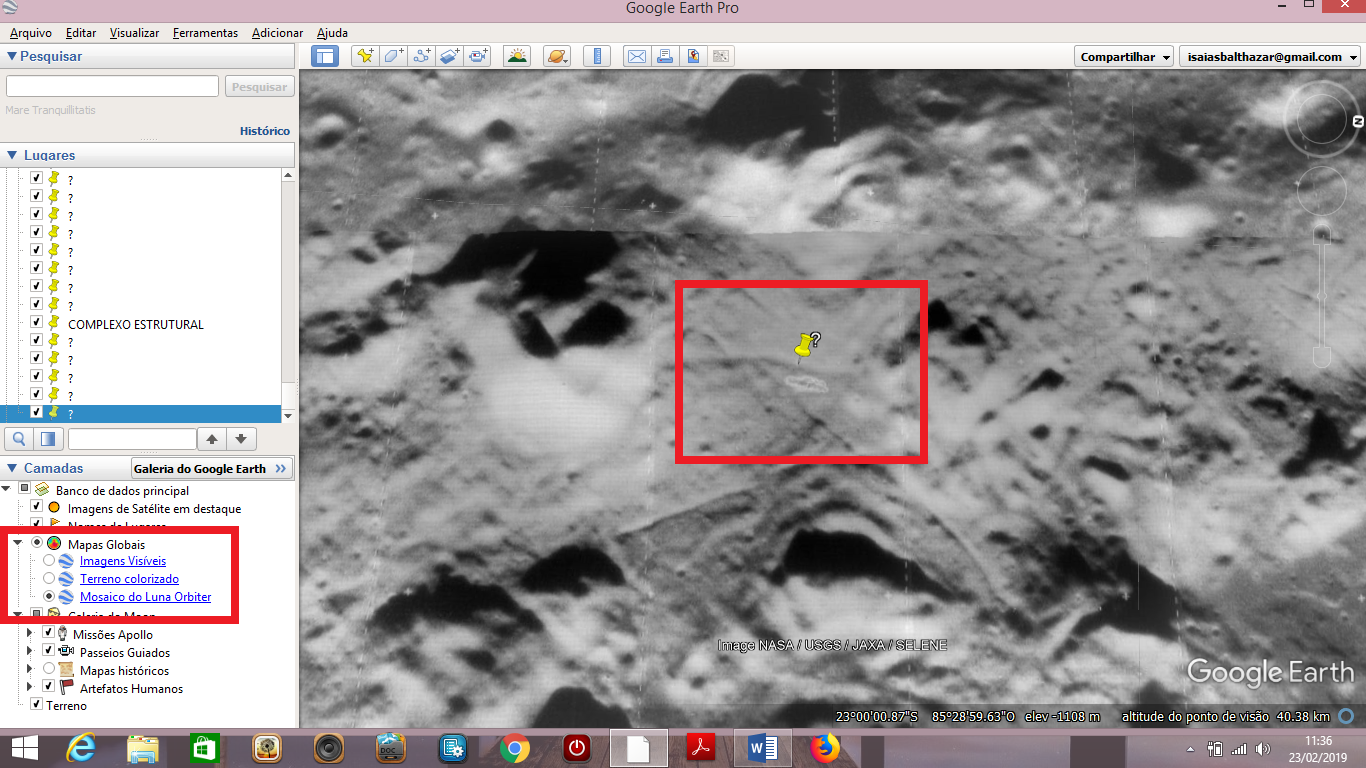Open the Visualizar menu

135,33
